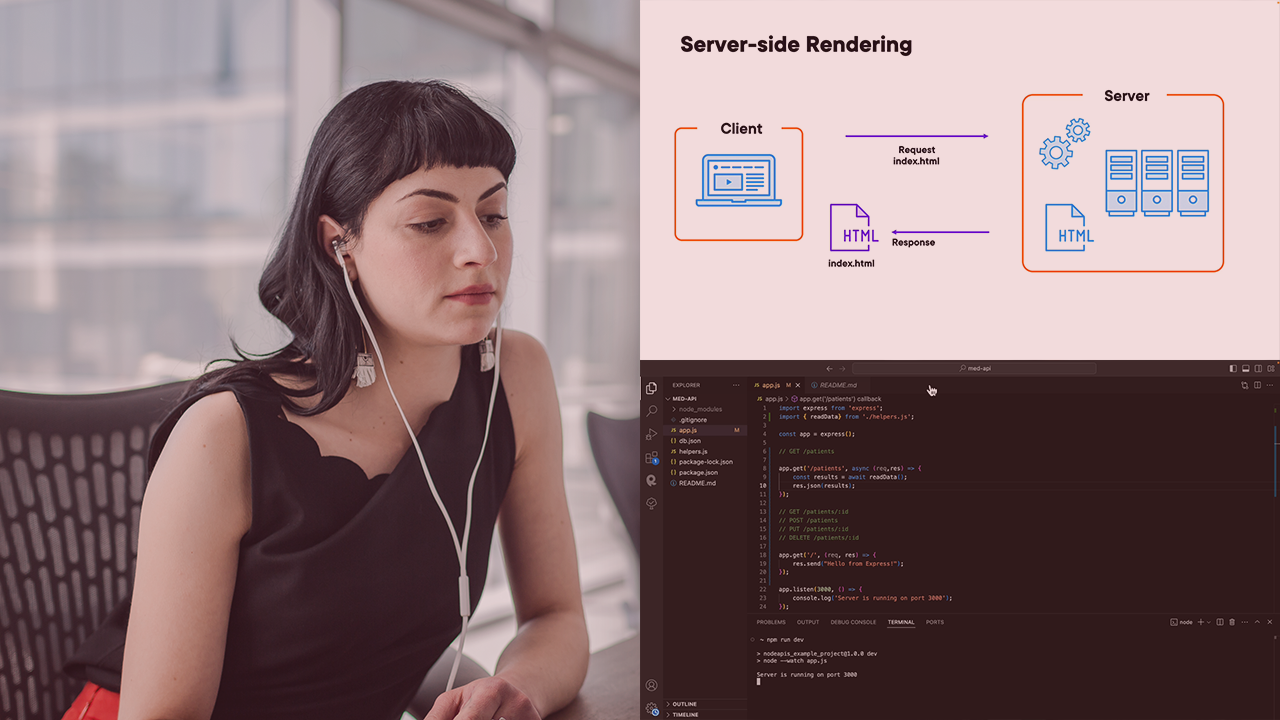Open the new terminal launch profile dropdown

click(x=1209, y=622)
